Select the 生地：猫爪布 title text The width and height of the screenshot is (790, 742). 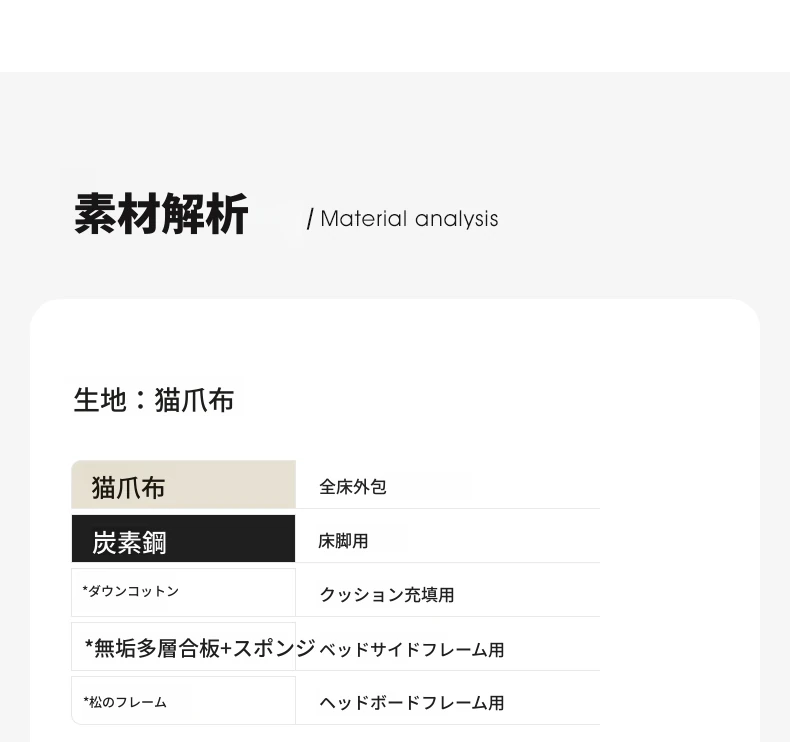(x=154, y=400)
